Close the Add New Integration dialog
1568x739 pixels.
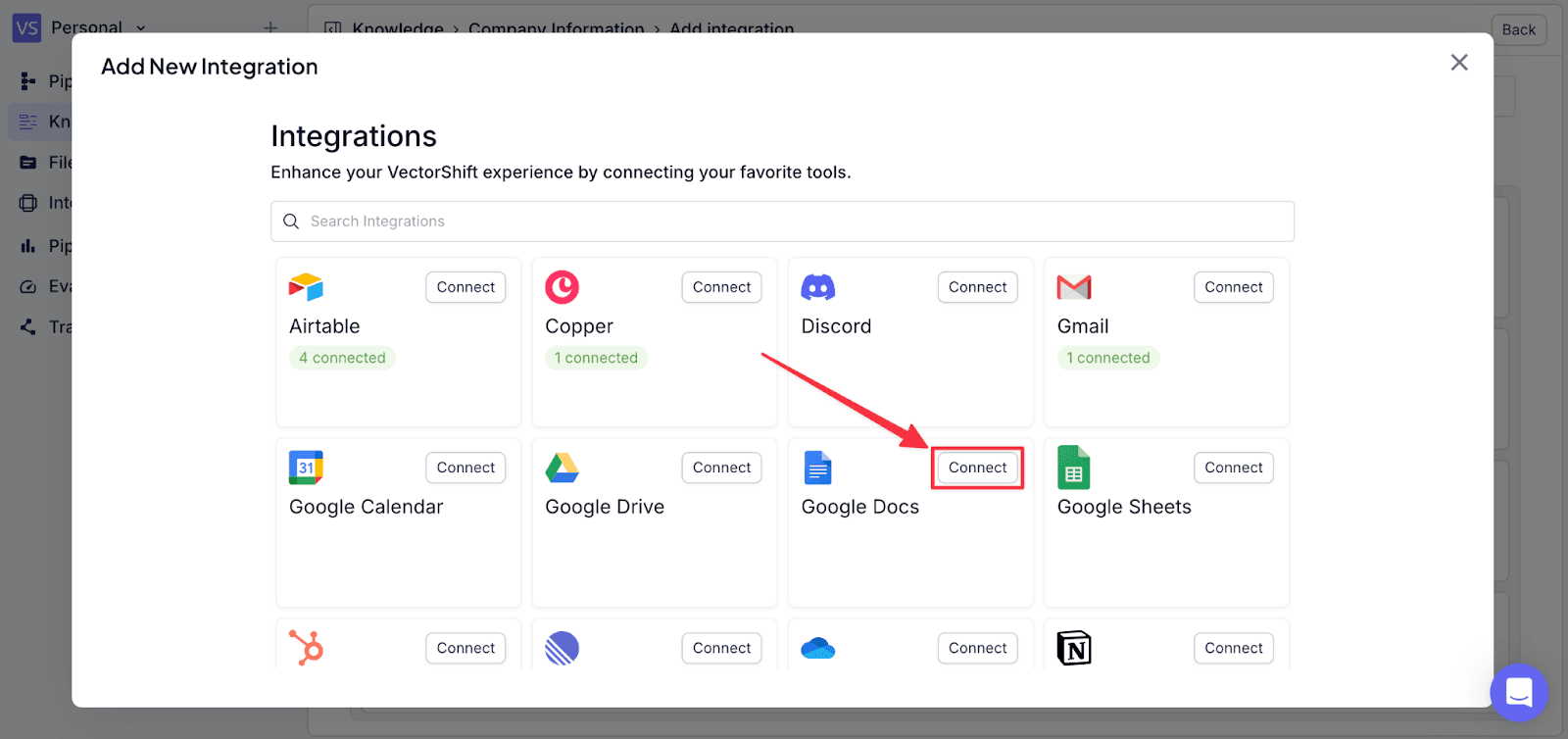tap(1459, 63)
